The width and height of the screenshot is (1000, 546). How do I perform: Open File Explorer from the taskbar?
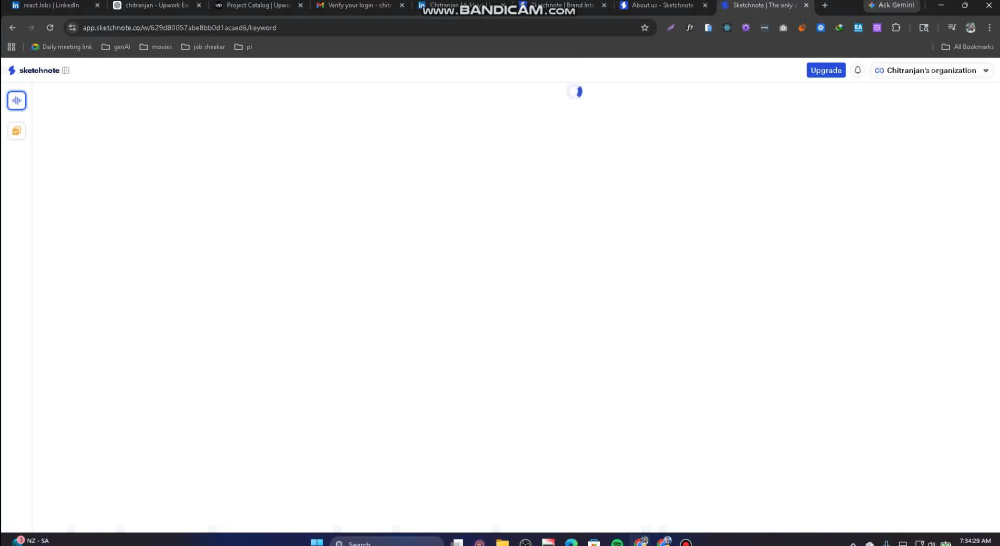503,543
